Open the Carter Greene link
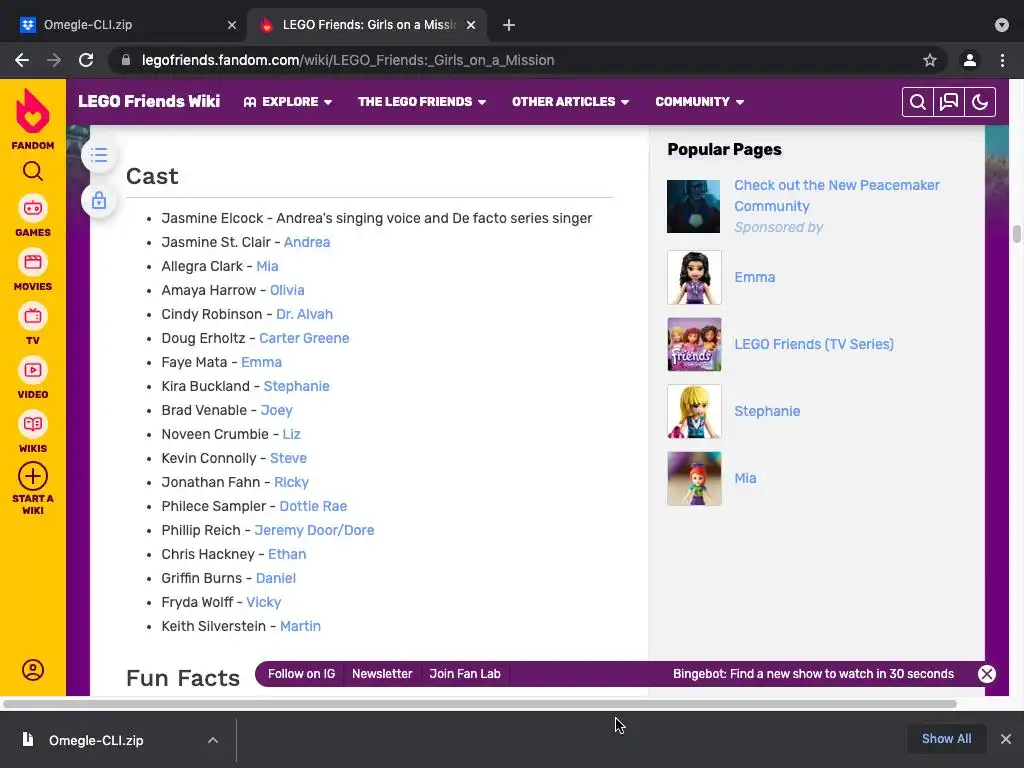The height and width of the screenshot is (768, 1024). tap(304, 338)
